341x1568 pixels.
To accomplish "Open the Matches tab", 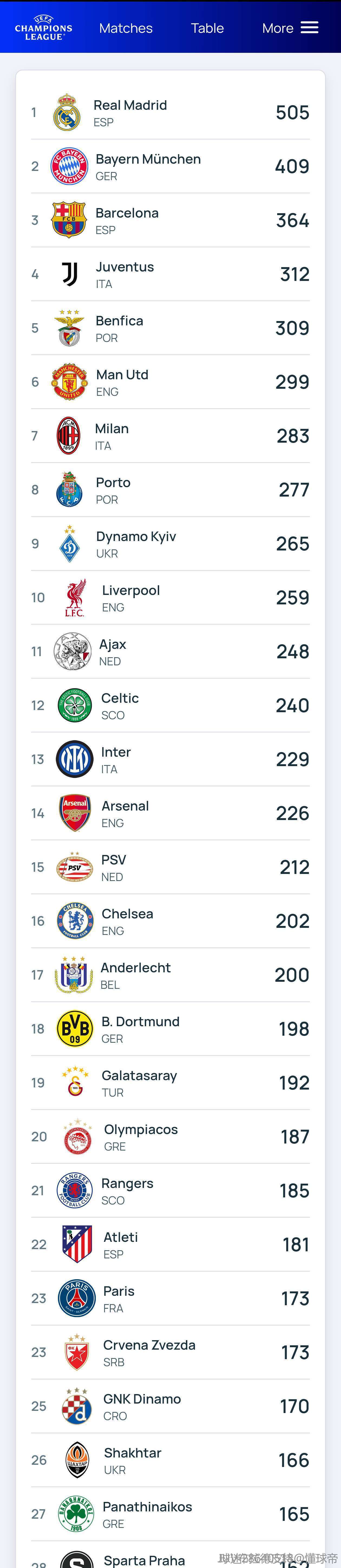I will [126, 28].
